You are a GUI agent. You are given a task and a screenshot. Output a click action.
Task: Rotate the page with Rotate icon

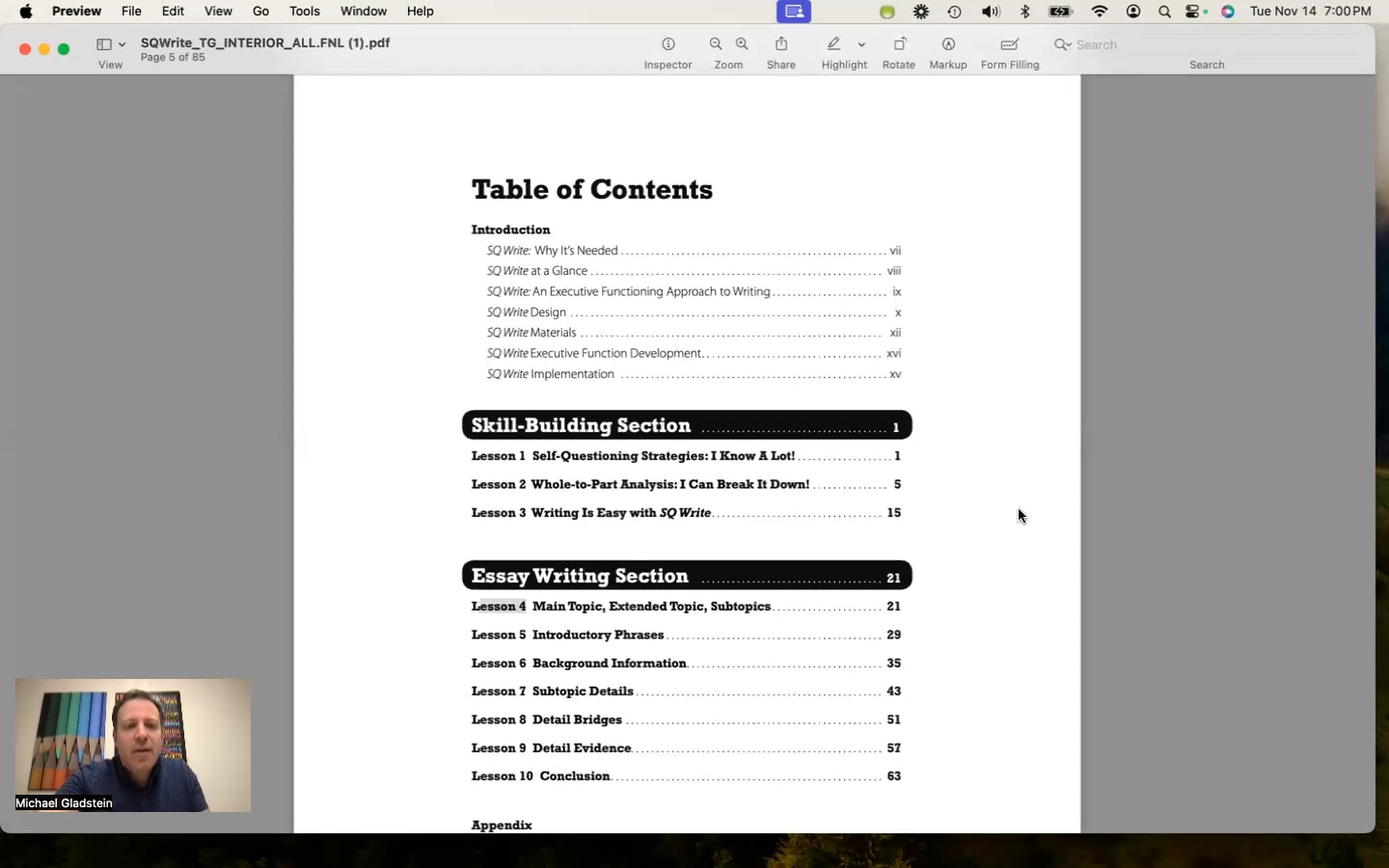pos(899,44)
